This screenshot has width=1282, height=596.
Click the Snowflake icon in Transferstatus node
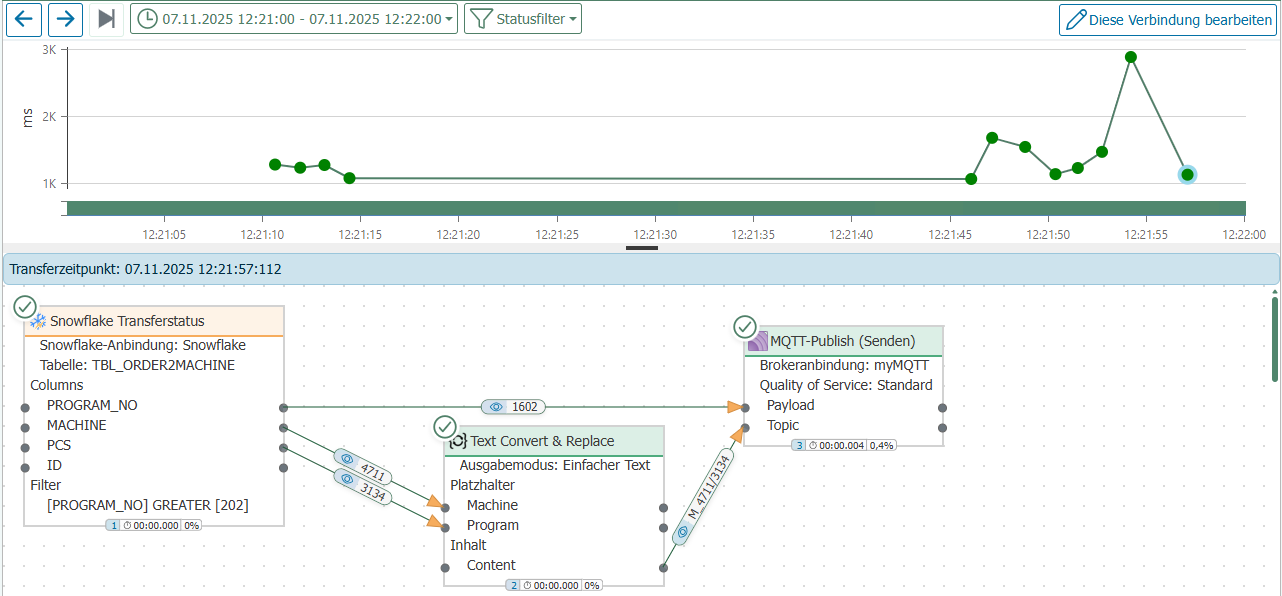[x=38, y=321]
